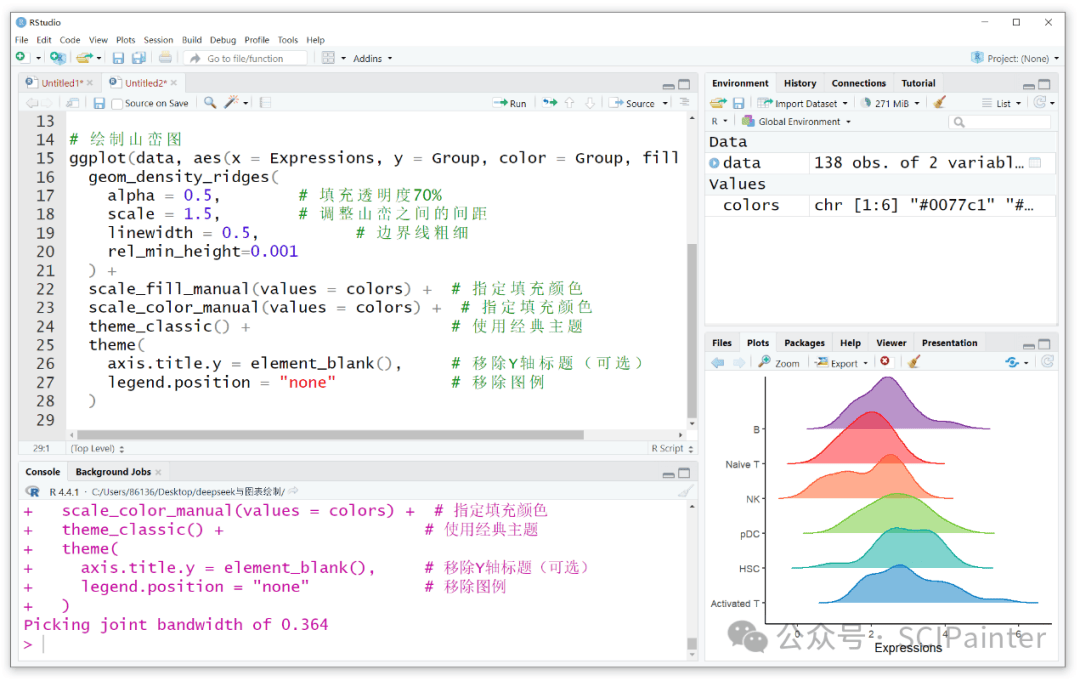
Task: Click the Source button
Action: (x=632, y=103)
